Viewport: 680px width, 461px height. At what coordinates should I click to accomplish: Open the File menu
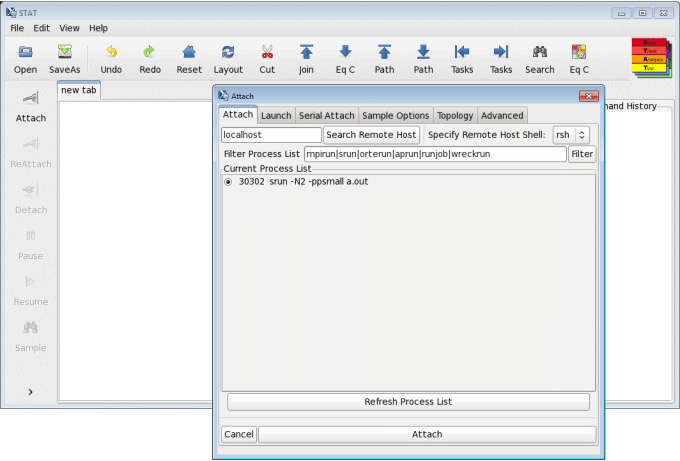(17, 28)
